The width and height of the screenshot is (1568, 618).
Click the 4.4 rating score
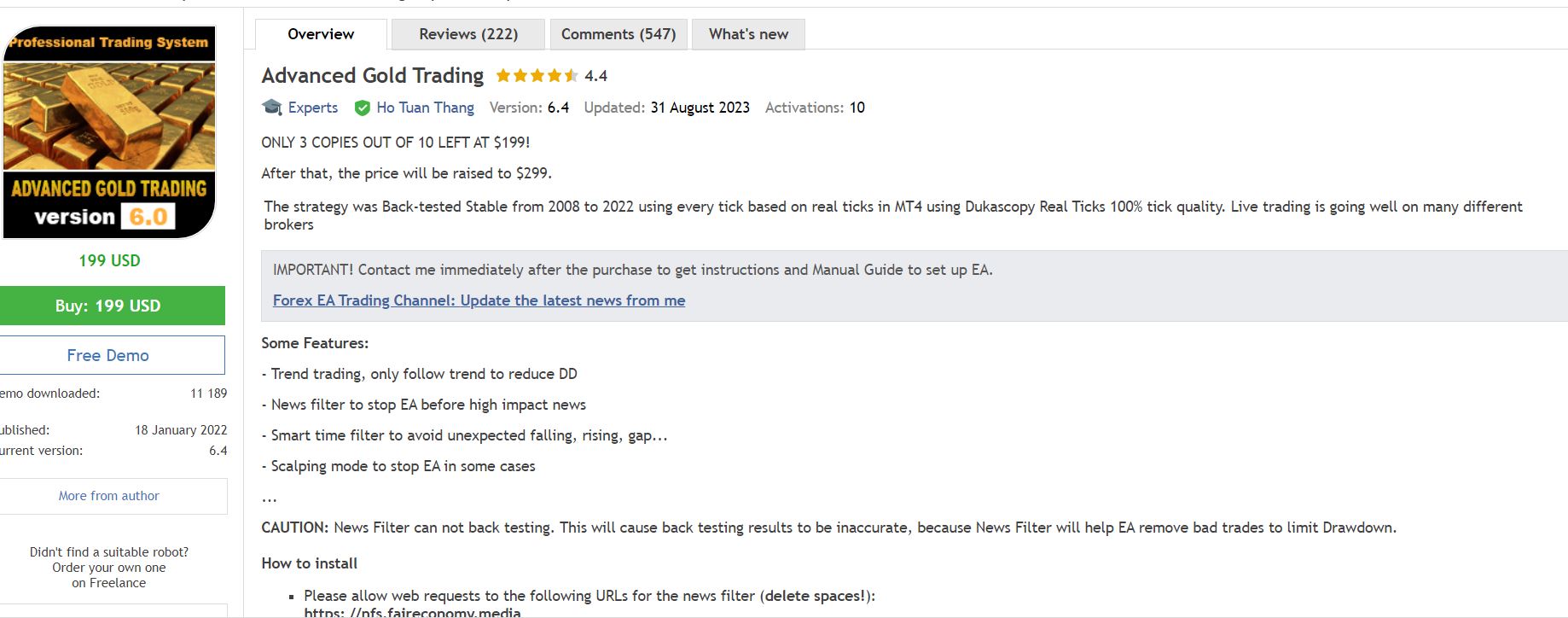pos(595,76)
